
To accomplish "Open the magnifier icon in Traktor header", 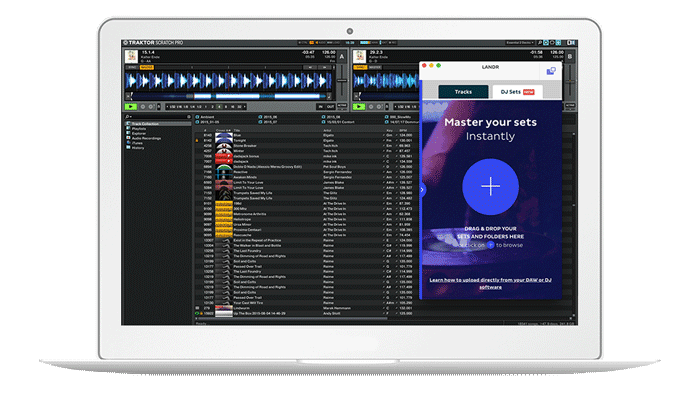I will coord(540,42).
